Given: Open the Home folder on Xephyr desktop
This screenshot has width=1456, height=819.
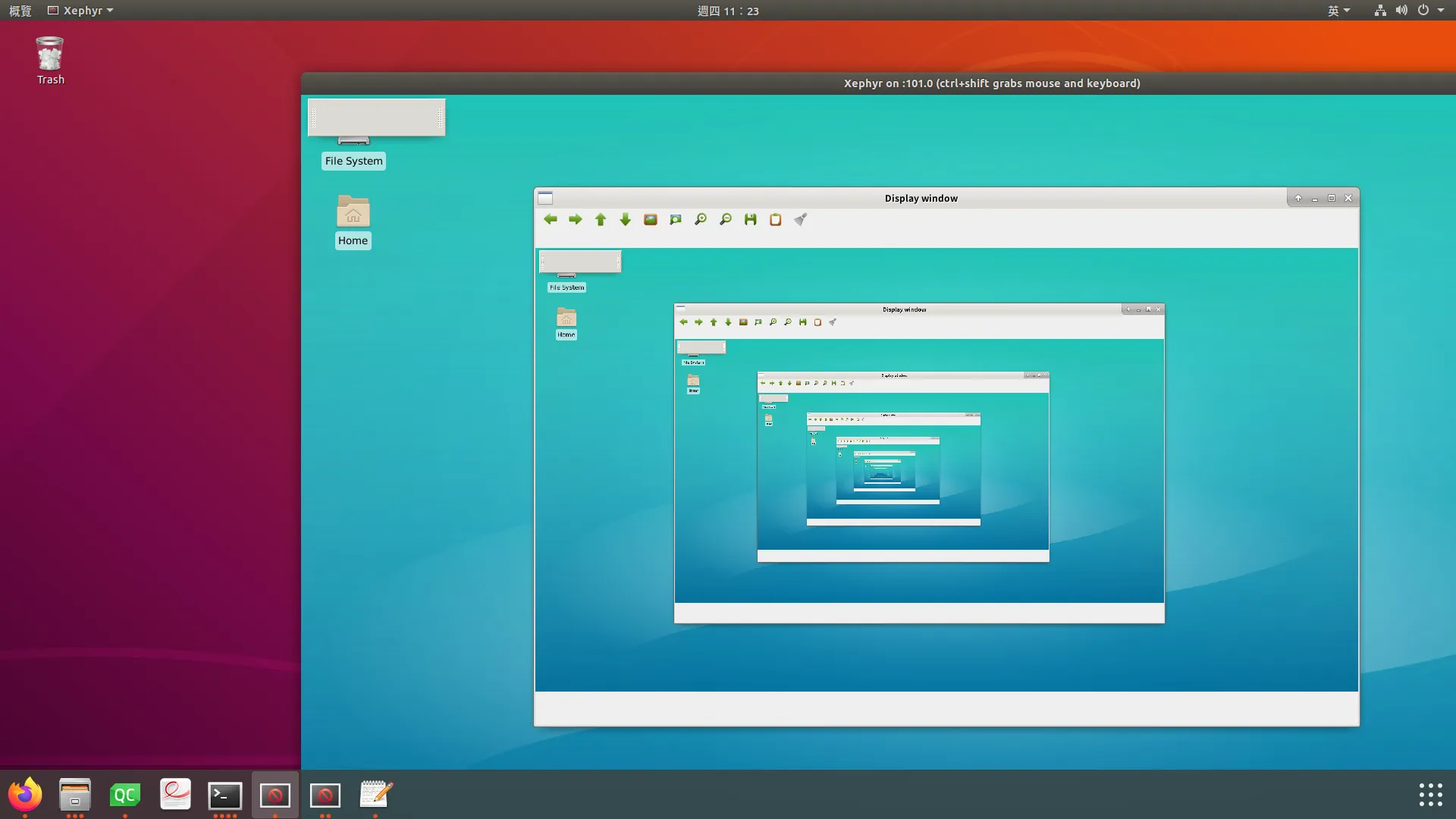Looking at the screenshot, I should (353, 212).
